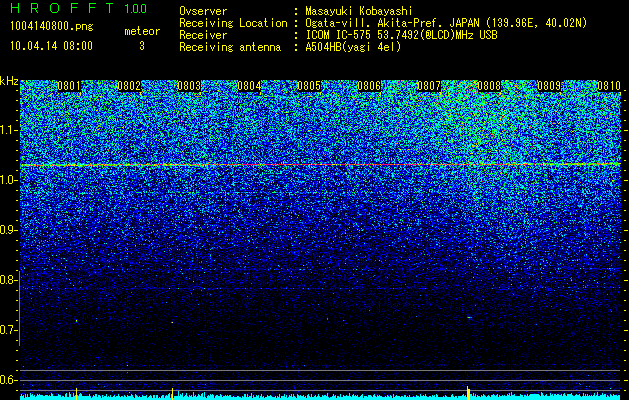Screen dimensions: 629x400
Task: Click the HROFFT title text
Action: [62, 8]
